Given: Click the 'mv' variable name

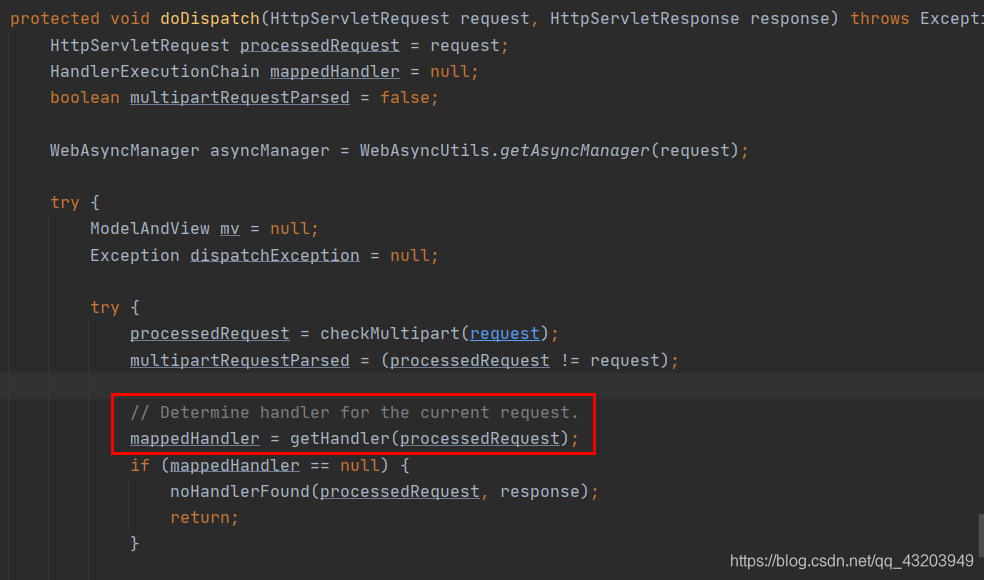Looking at the screenshot, I should coord(230,229).
